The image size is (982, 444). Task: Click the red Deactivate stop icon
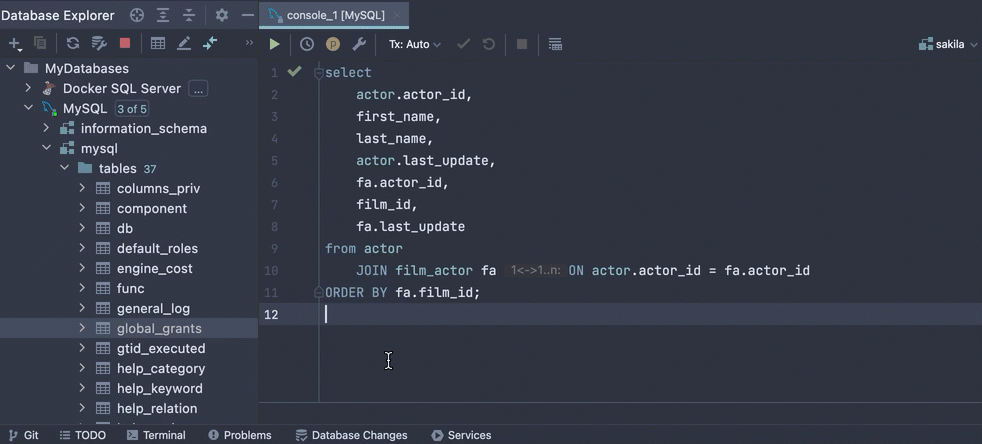click(125, 43)
